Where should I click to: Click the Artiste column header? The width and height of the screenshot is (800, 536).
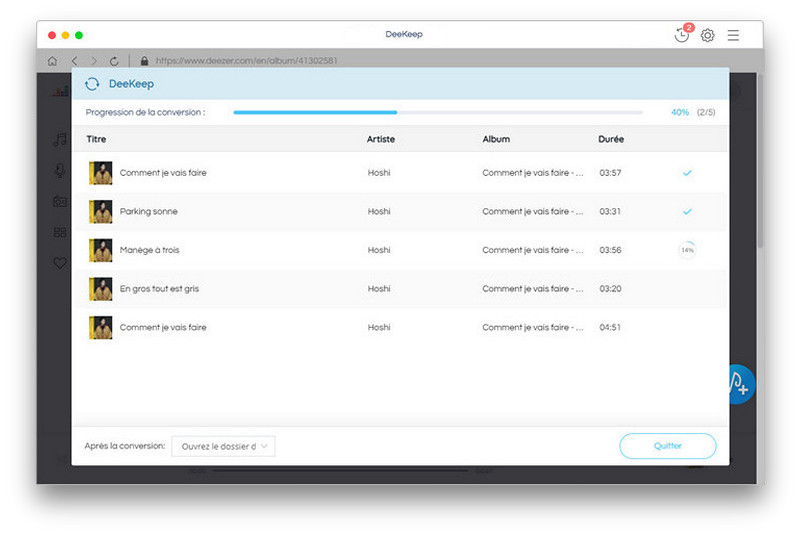381,139
